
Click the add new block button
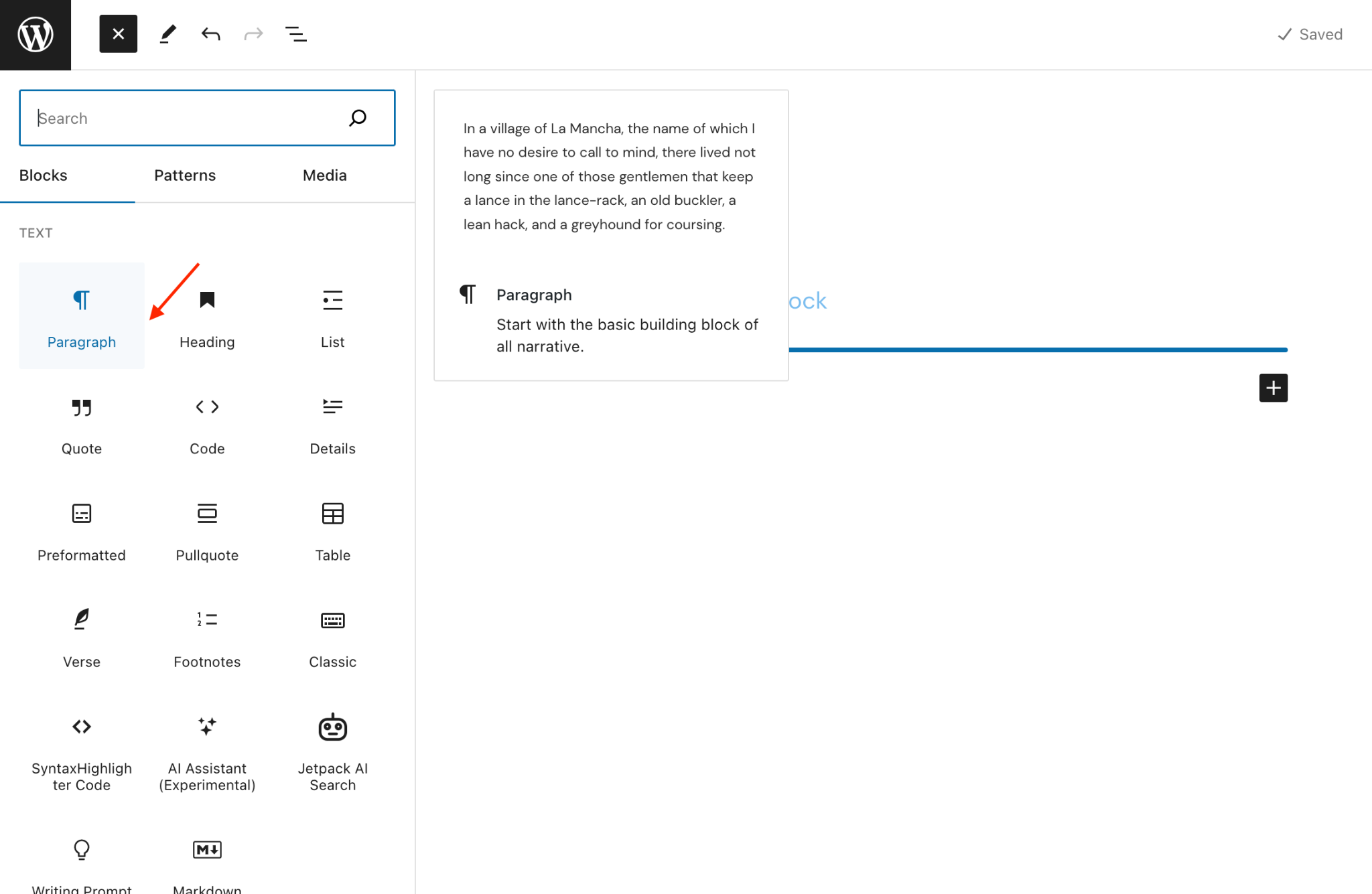[1273, 387]
